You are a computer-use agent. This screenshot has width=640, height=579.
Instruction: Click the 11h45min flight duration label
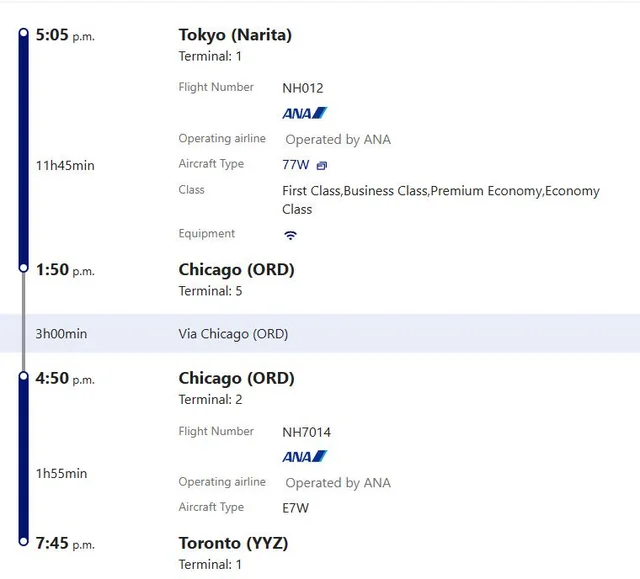coord(65,165)
